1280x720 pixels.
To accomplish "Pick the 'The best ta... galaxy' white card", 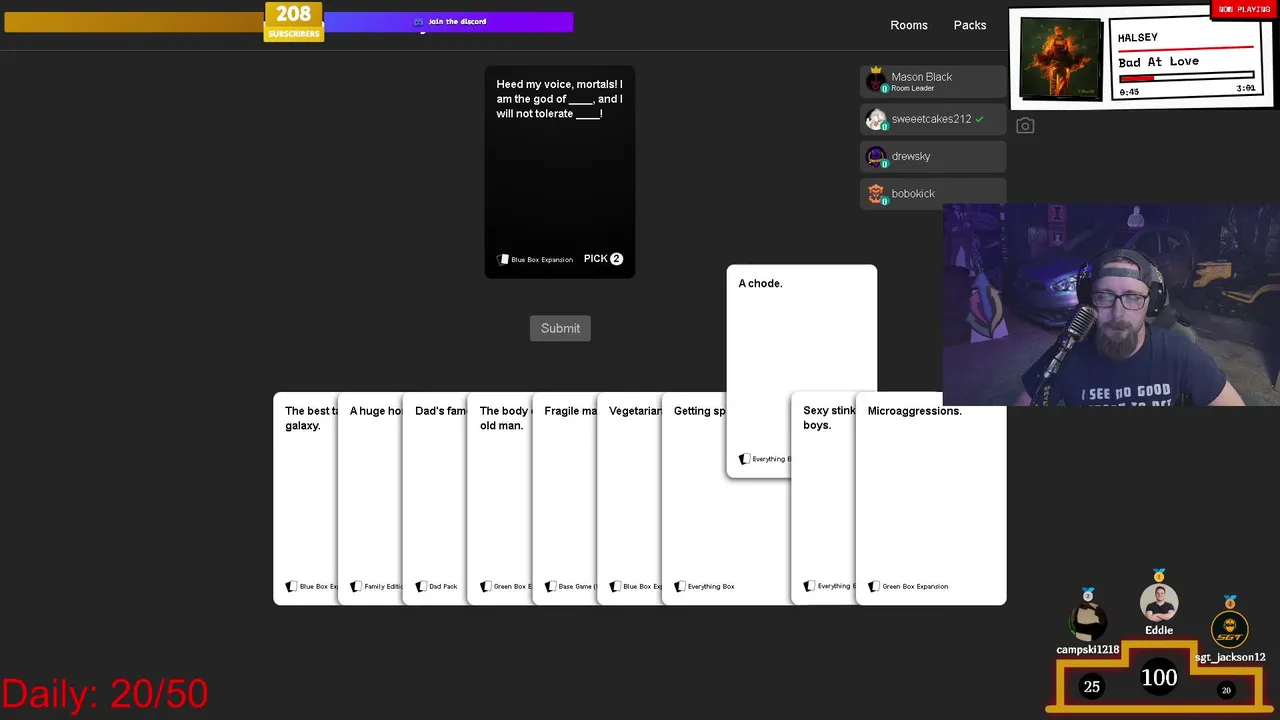I will [306, 498].
